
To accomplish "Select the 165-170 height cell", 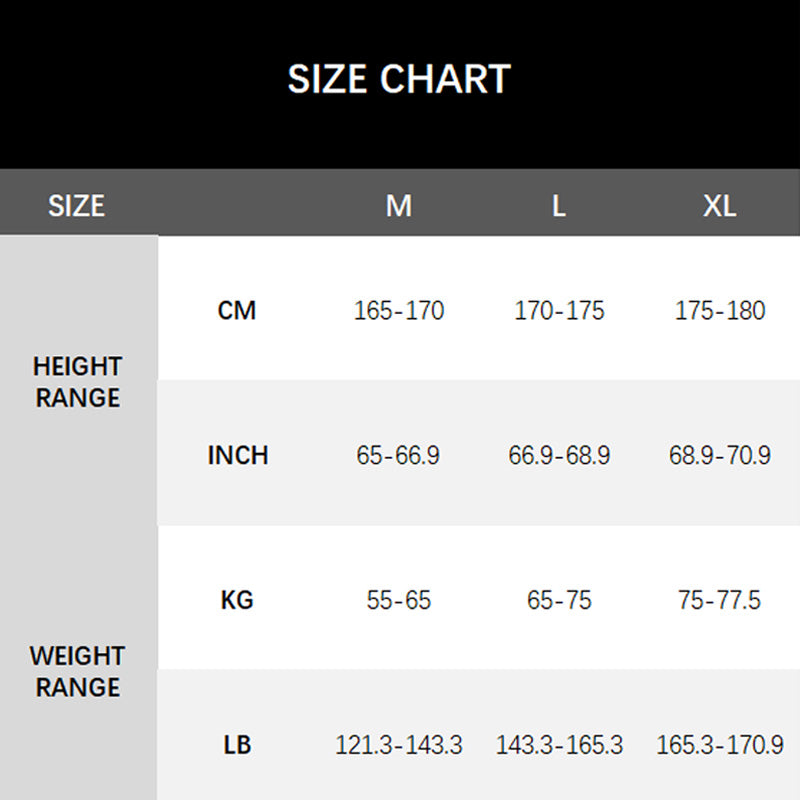I will pyautogui.click(x=399, y=311).
